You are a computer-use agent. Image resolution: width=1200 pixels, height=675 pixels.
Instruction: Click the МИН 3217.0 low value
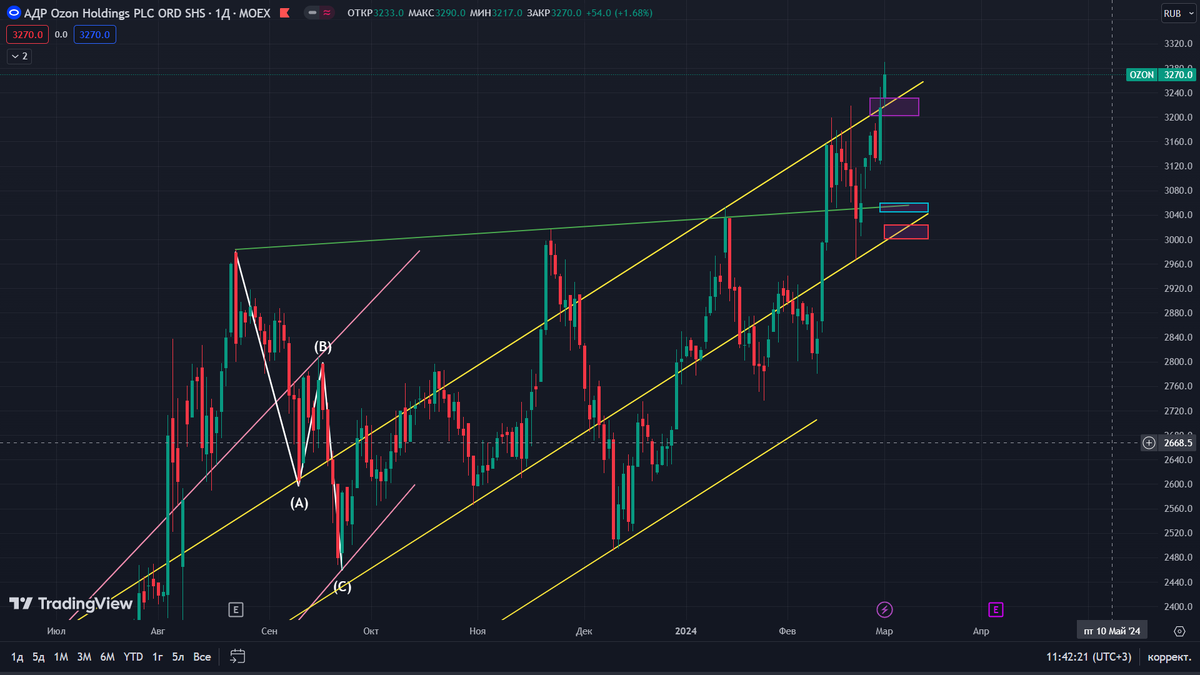click(495, 14)
